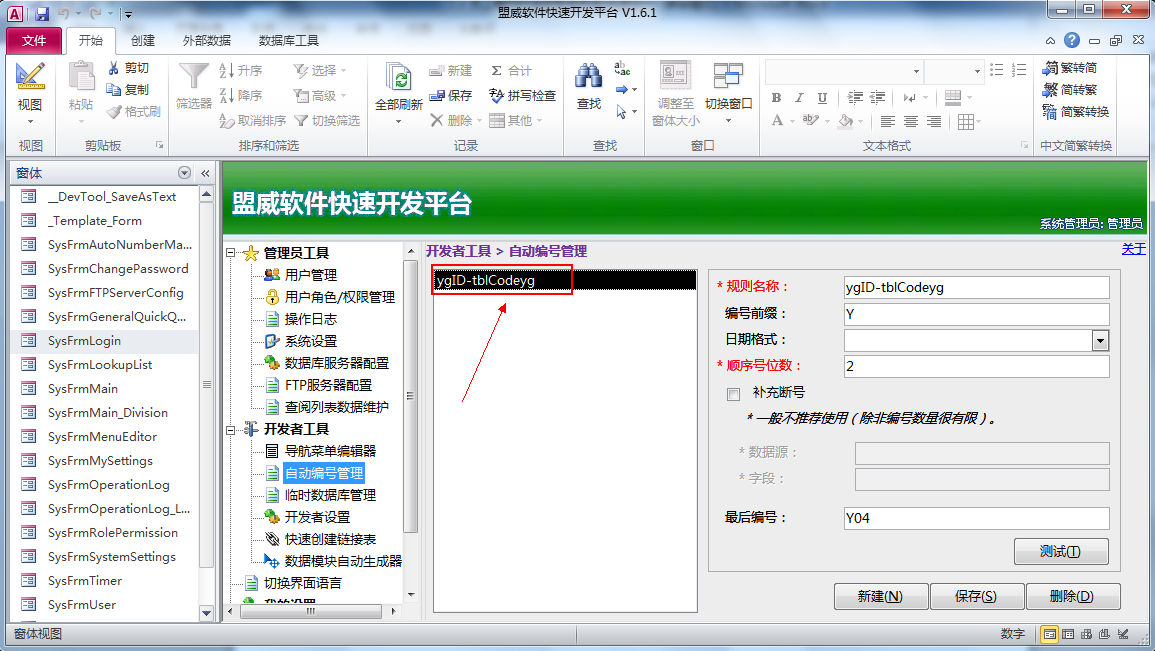1155x651 pixels.
Task: Open the 关于 link
Action: click(1134, 249)
